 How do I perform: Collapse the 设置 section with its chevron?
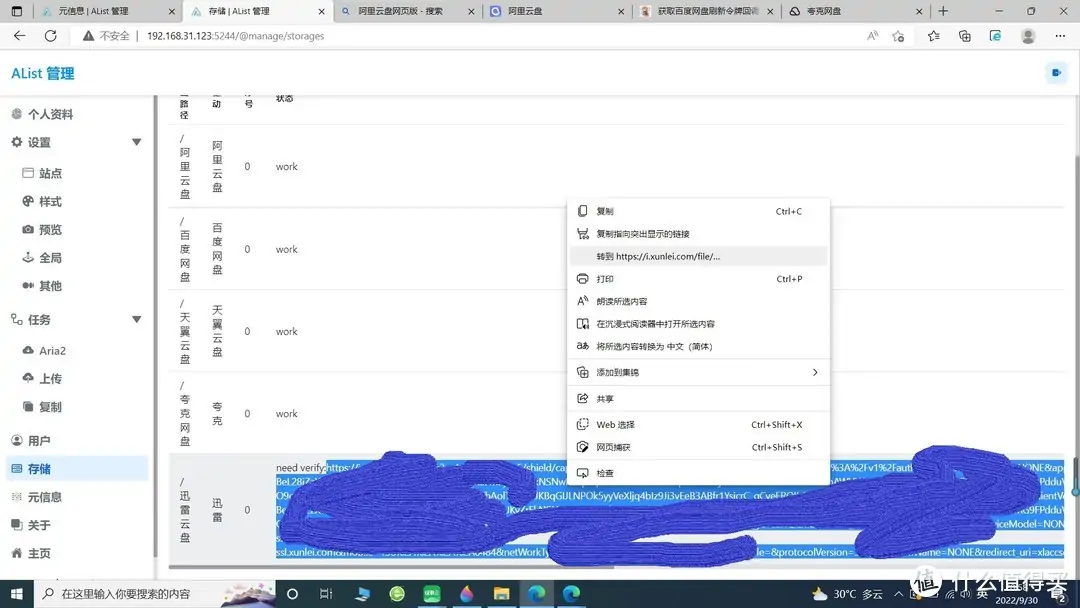136,142
